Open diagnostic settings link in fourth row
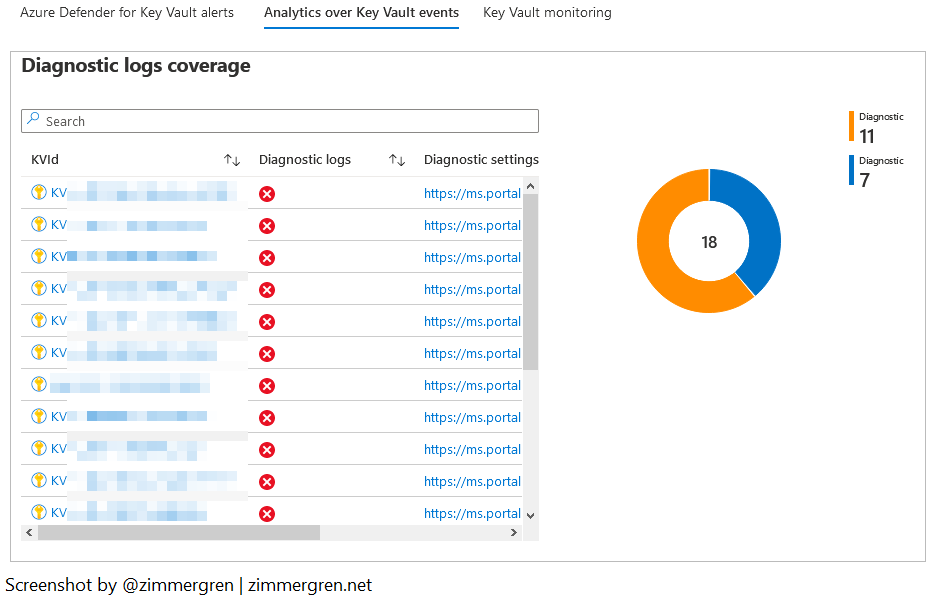The height and width of the screenshot is (601, 933). click(472, 290)
